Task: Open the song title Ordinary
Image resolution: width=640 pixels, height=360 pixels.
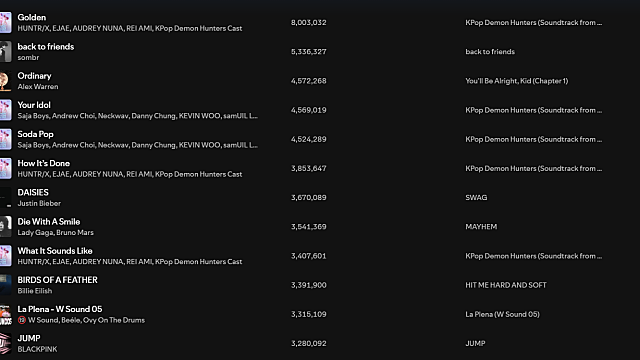Action: pos(34,76)
